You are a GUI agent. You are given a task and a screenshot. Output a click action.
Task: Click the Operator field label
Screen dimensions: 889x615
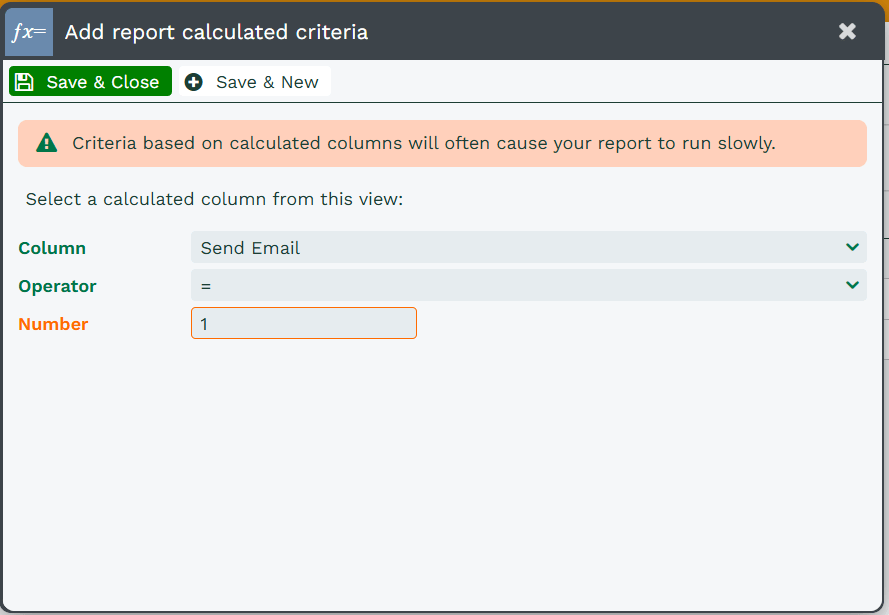(57, 286)
